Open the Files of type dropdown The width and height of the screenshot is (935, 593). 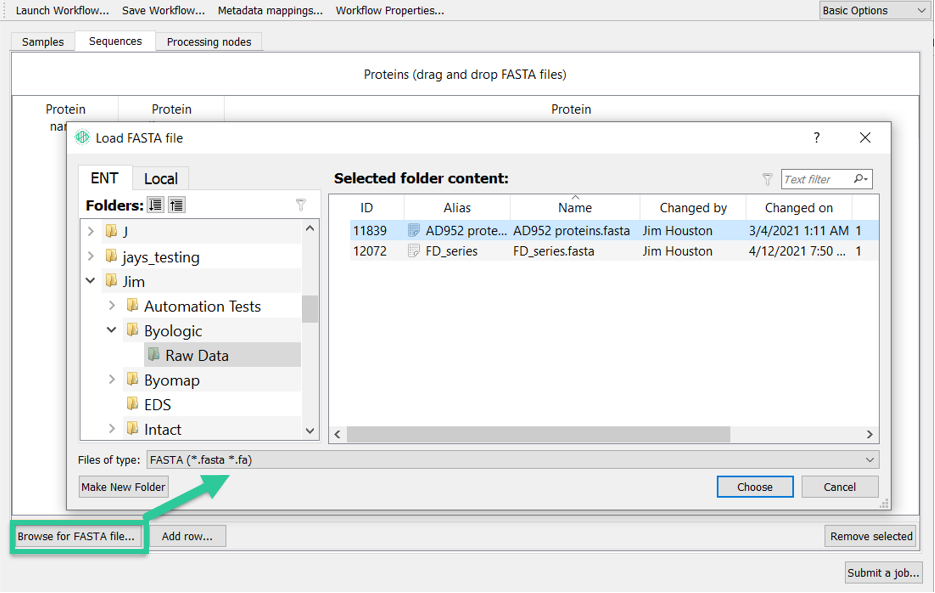pyautogui.click(x=513, y=460)
